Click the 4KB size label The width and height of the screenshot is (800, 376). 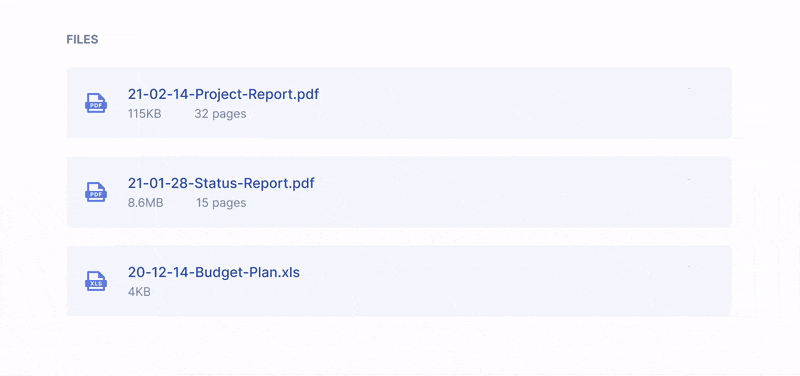(x=139, y=292)
